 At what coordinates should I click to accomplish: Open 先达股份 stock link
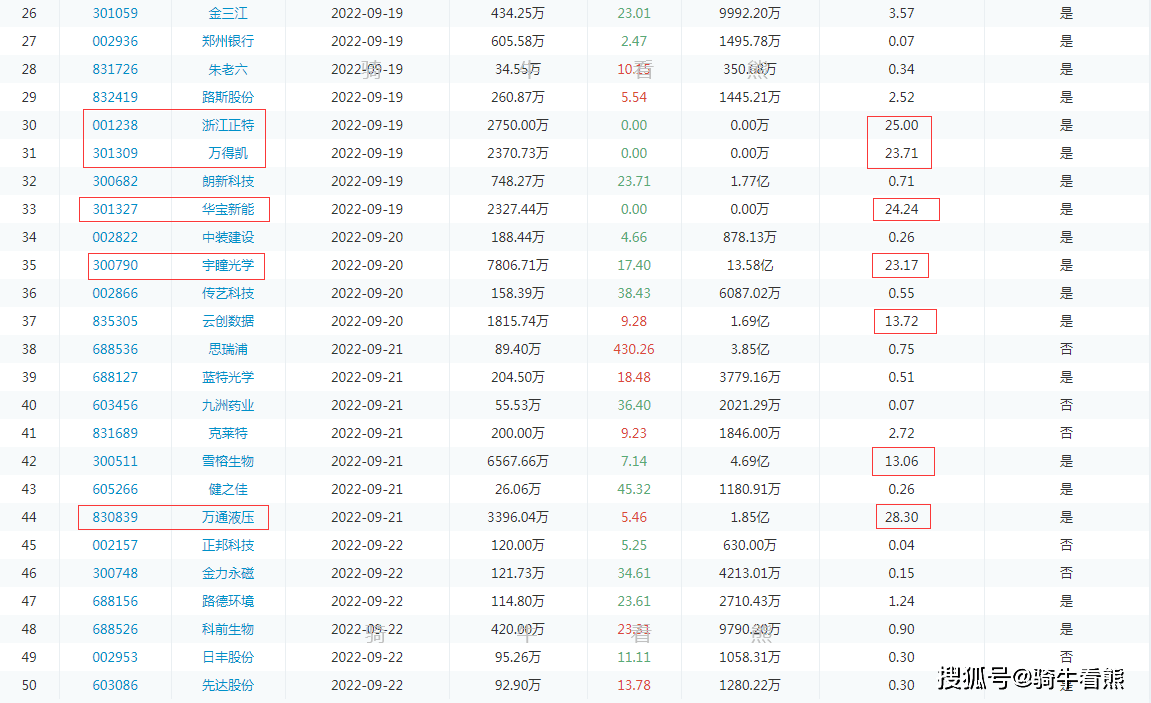(228, 685)
